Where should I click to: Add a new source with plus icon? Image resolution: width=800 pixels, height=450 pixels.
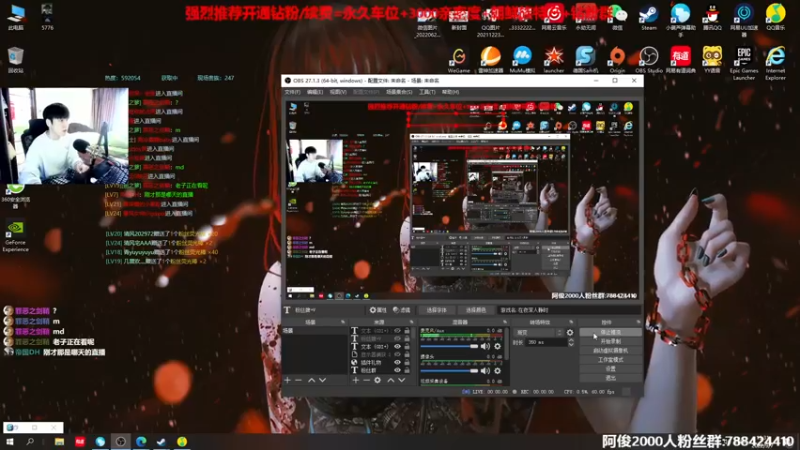click(356, 380)
